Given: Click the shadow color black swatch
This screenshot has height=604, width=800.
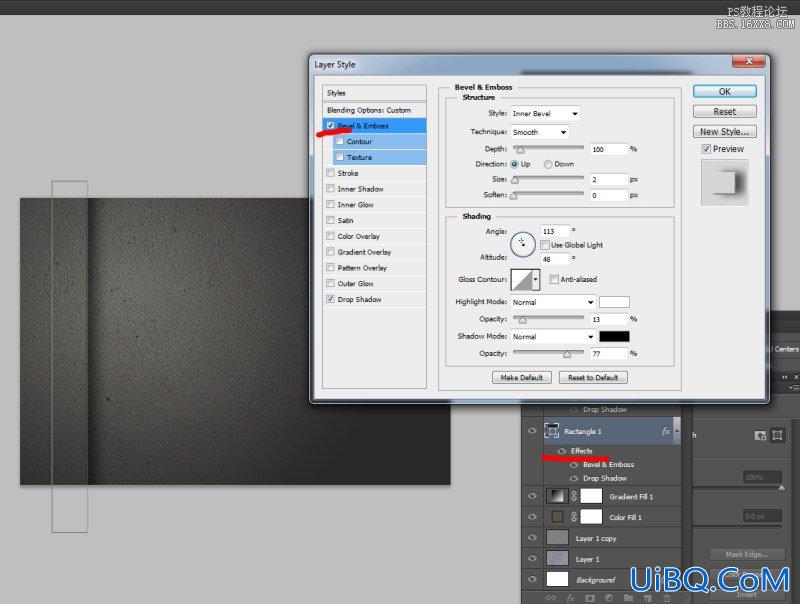Looking at the screenshot, I should (x=614, y=336).
